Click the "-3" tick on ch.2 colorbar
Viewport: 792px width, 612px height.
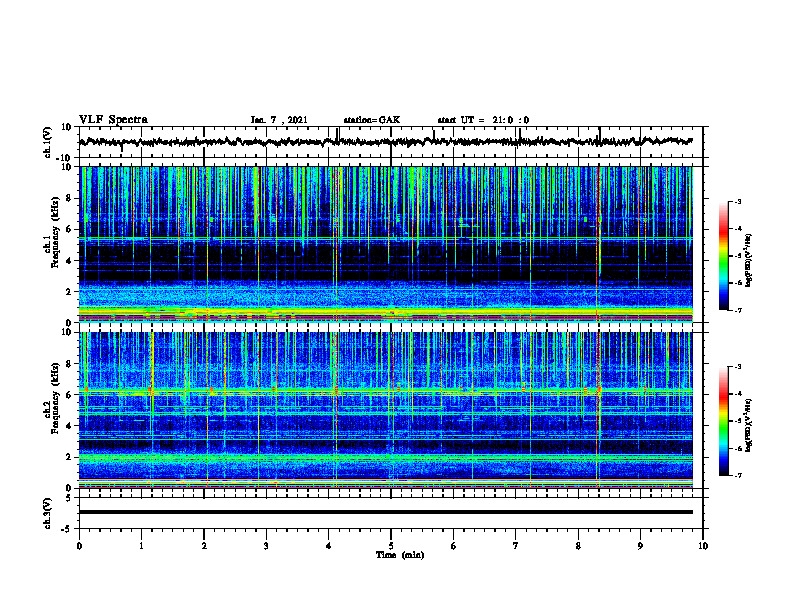[x=737, y=367]
